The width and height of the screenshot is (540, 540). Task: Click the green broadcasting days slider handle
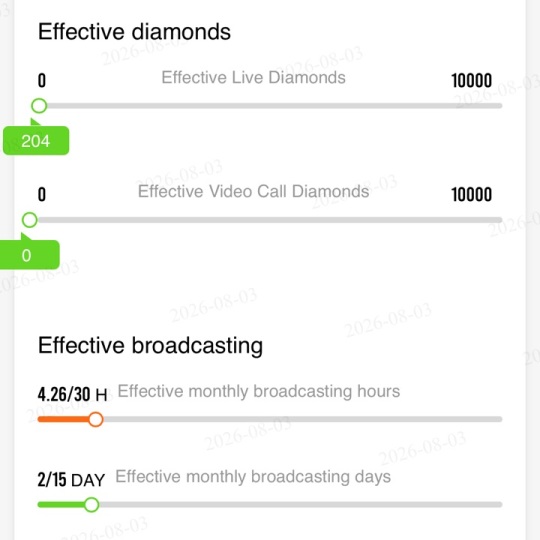pos(91,505)
